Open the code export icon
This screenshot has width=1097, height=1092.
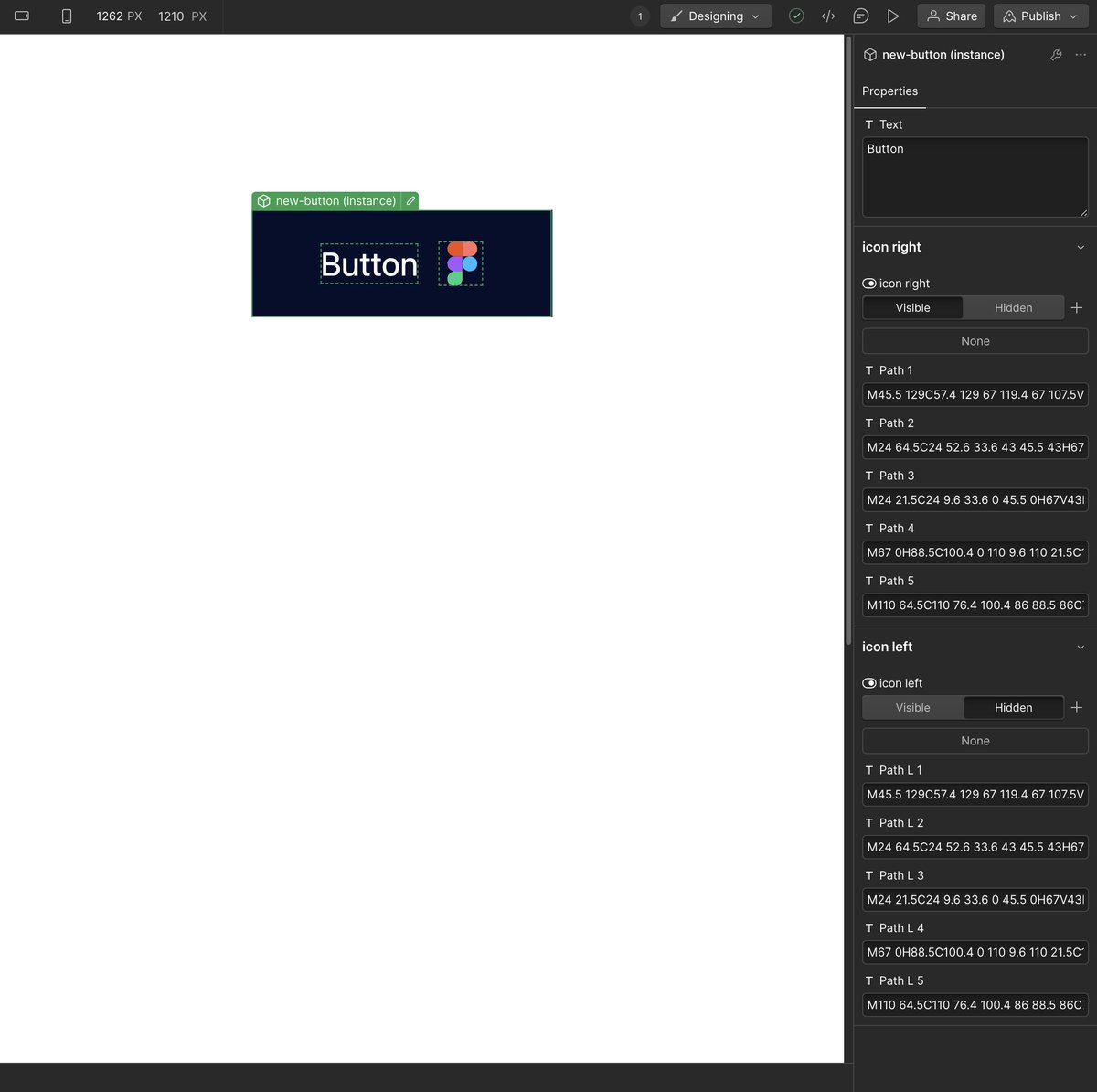coord(828,16)
